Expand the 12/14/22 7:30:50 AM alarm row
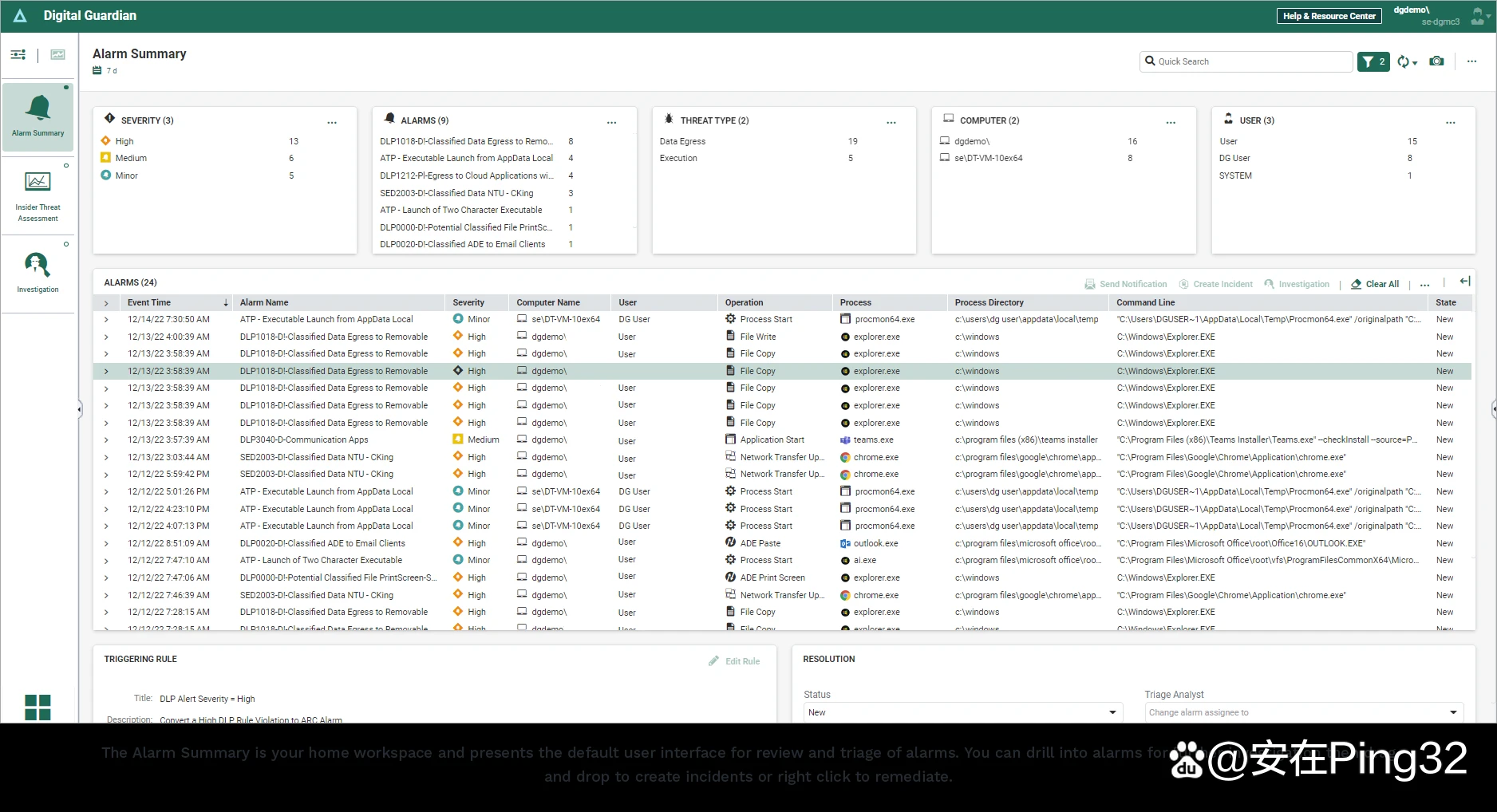 [x=106, y=319]
